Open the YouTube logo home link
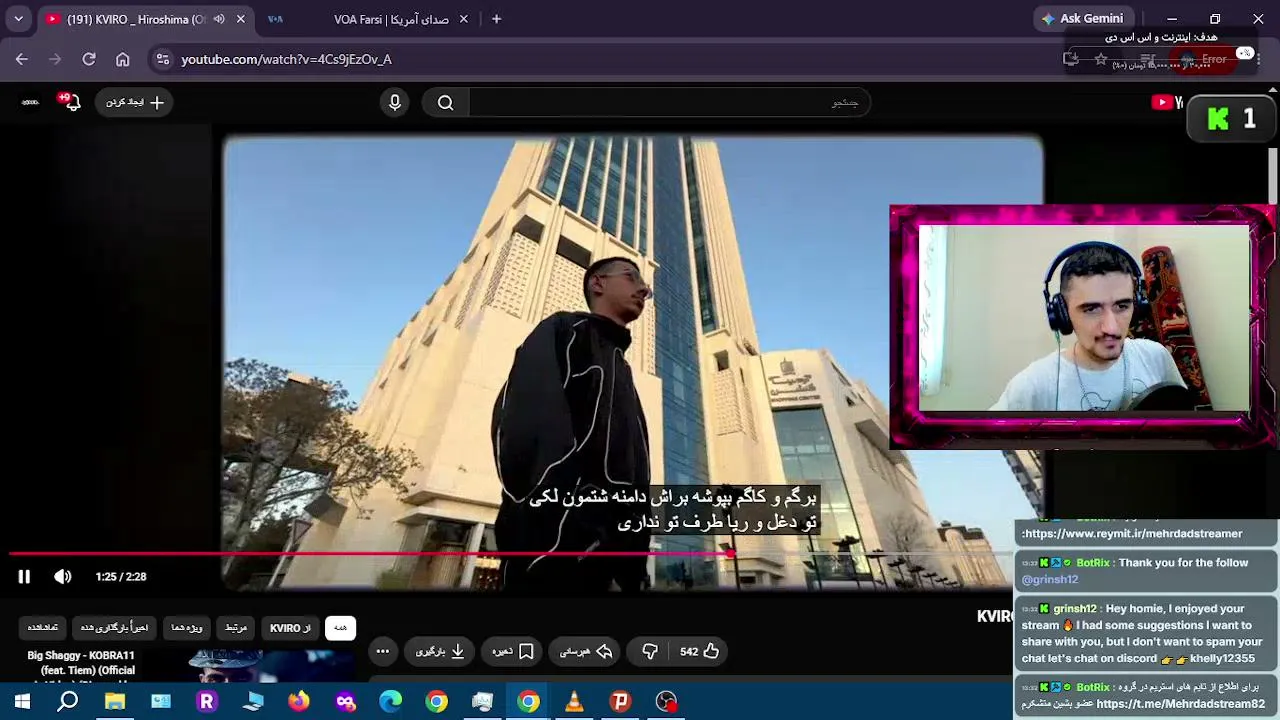 (1166, 102)
